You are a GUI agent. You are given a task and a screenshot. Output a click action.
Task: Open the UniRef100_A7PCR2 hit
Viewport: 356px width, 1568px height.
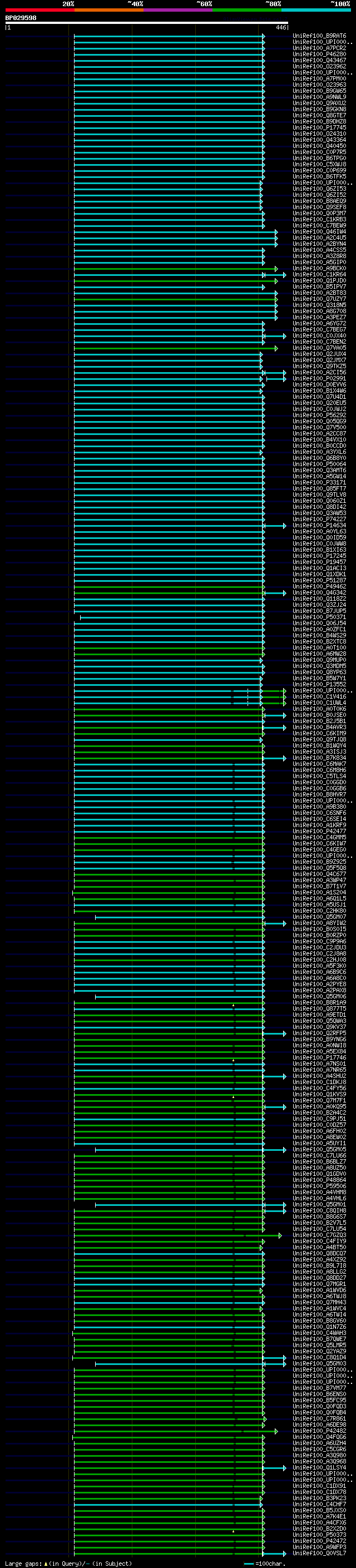point(319,49)
